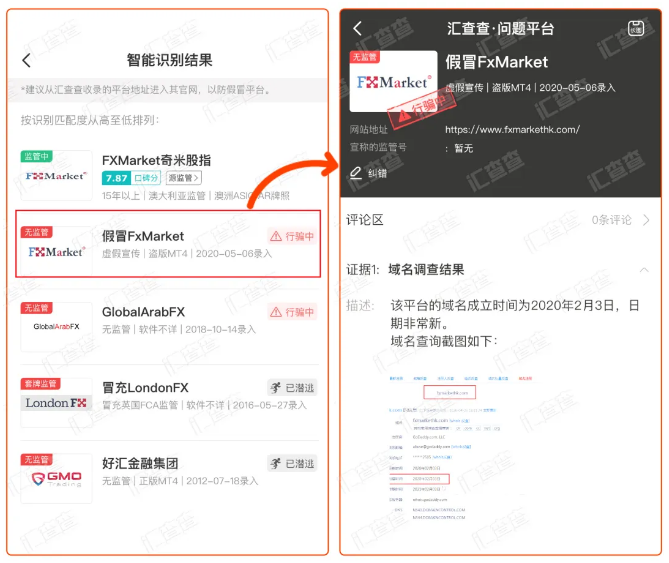Click the 无监管 | 软件不详 | 2018-10-14录入 line

179,330
